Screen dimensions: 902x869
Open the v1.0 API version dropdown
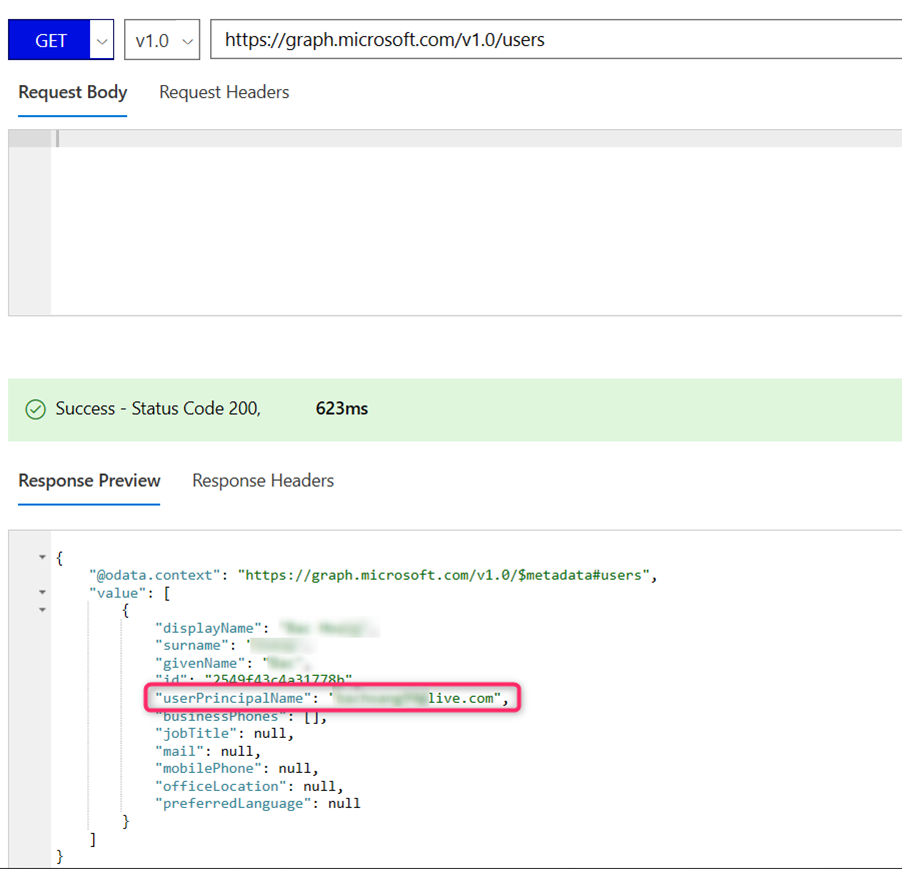pos(162,40)
